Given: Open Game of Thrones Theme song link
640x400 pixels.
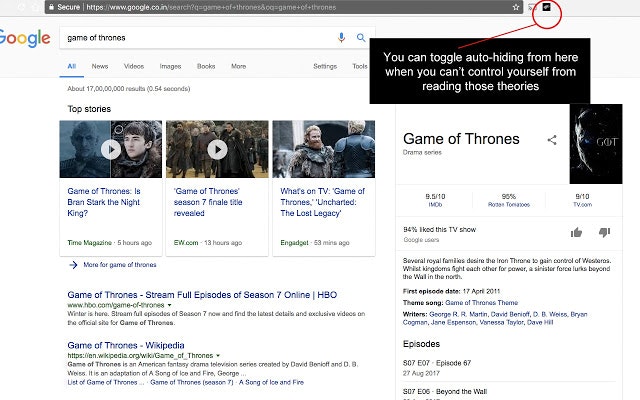Looking at the screenshot, I should click(x=481, y=303).
